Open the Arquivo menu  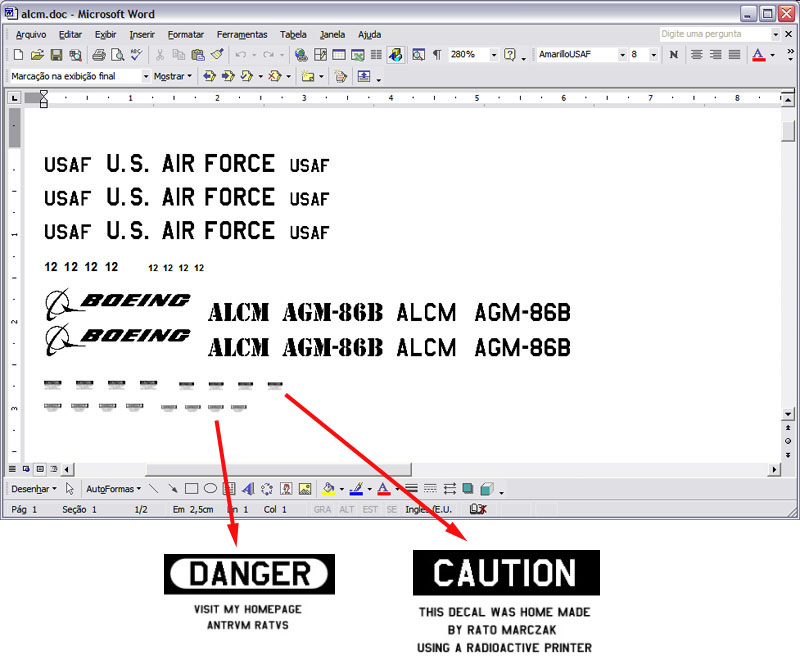31,35
